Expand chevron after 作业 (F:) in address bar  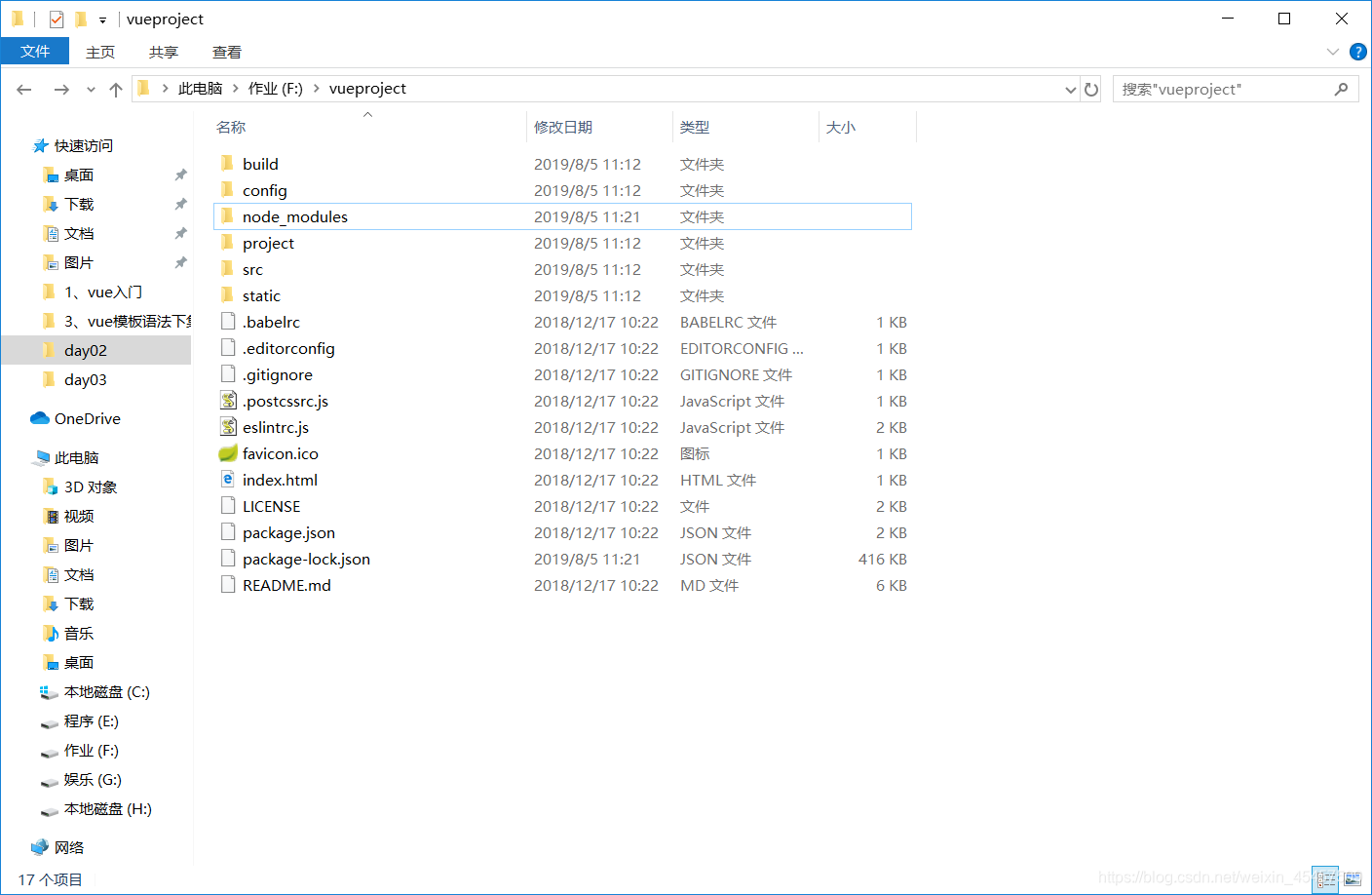click(x=317, y=88)
